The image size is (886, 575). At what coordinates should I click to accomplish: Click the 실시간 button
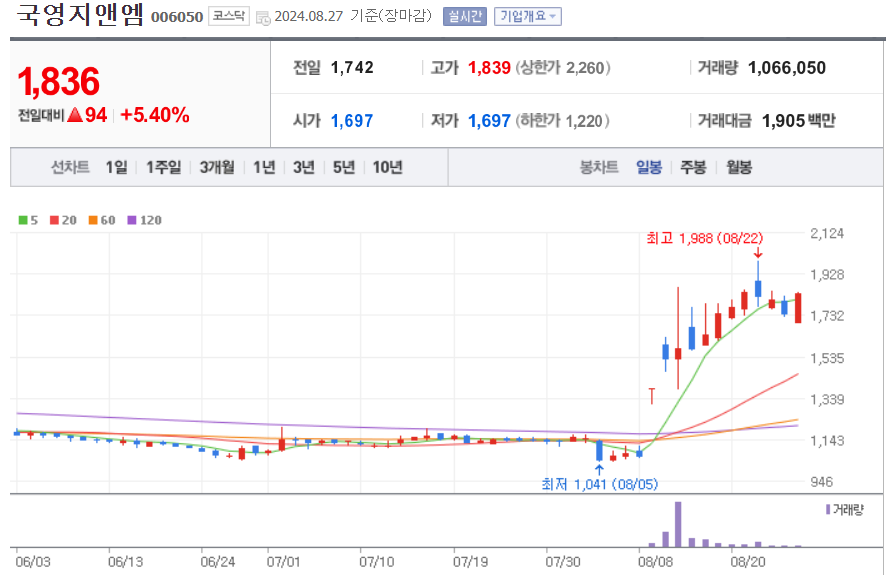[464, 16]
